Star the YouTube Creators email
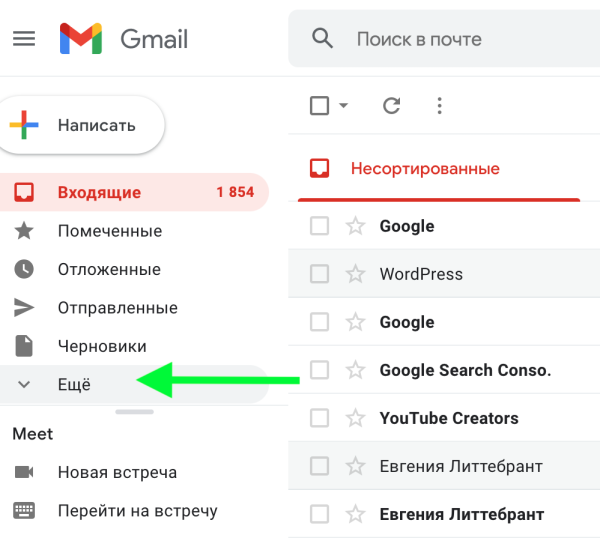Screen dimensions: 600x538 pos(355,418)
